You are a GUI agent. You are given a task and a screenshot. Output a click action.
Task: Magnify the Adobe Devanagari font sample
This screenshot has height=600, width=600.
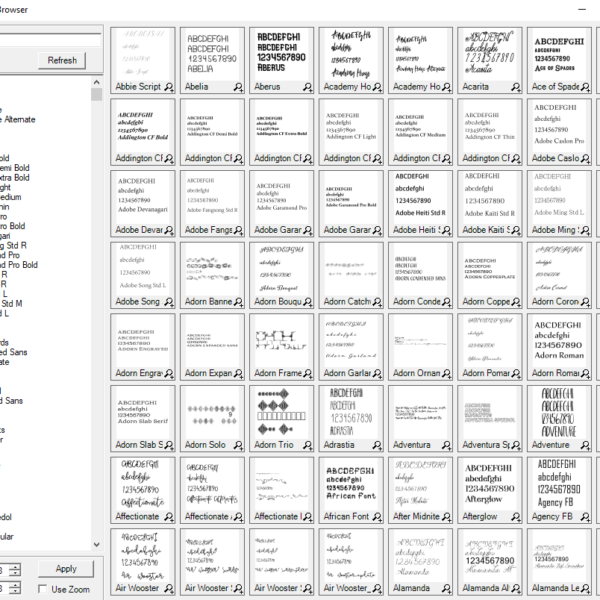[169, 230]
